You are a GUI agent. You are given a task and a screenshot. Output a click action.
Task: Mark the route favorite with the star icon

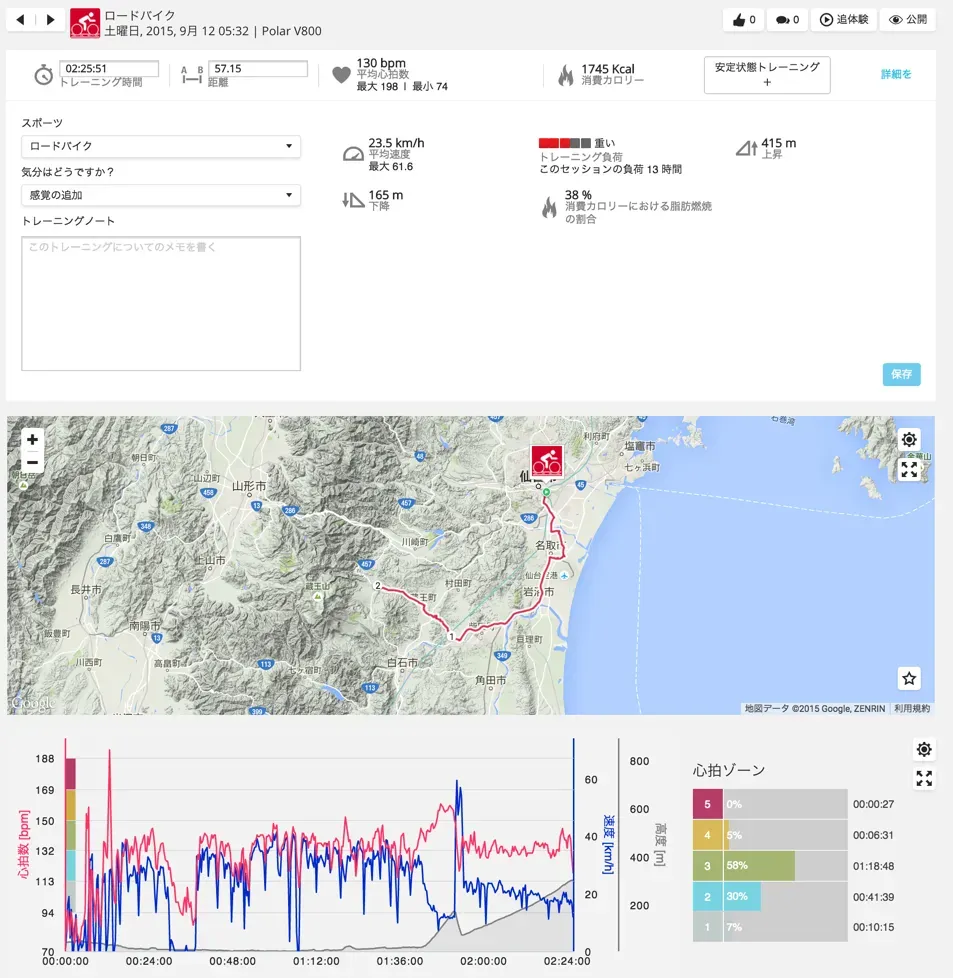pyautogui.click(x=908, y=678)
